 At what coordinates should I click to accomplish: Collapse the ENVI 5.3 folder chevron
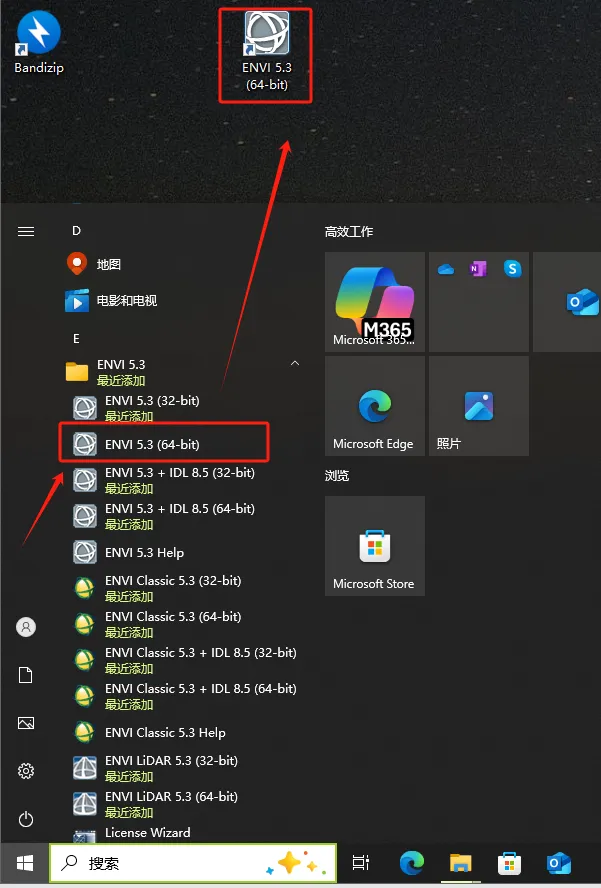[x=295, y=363]
